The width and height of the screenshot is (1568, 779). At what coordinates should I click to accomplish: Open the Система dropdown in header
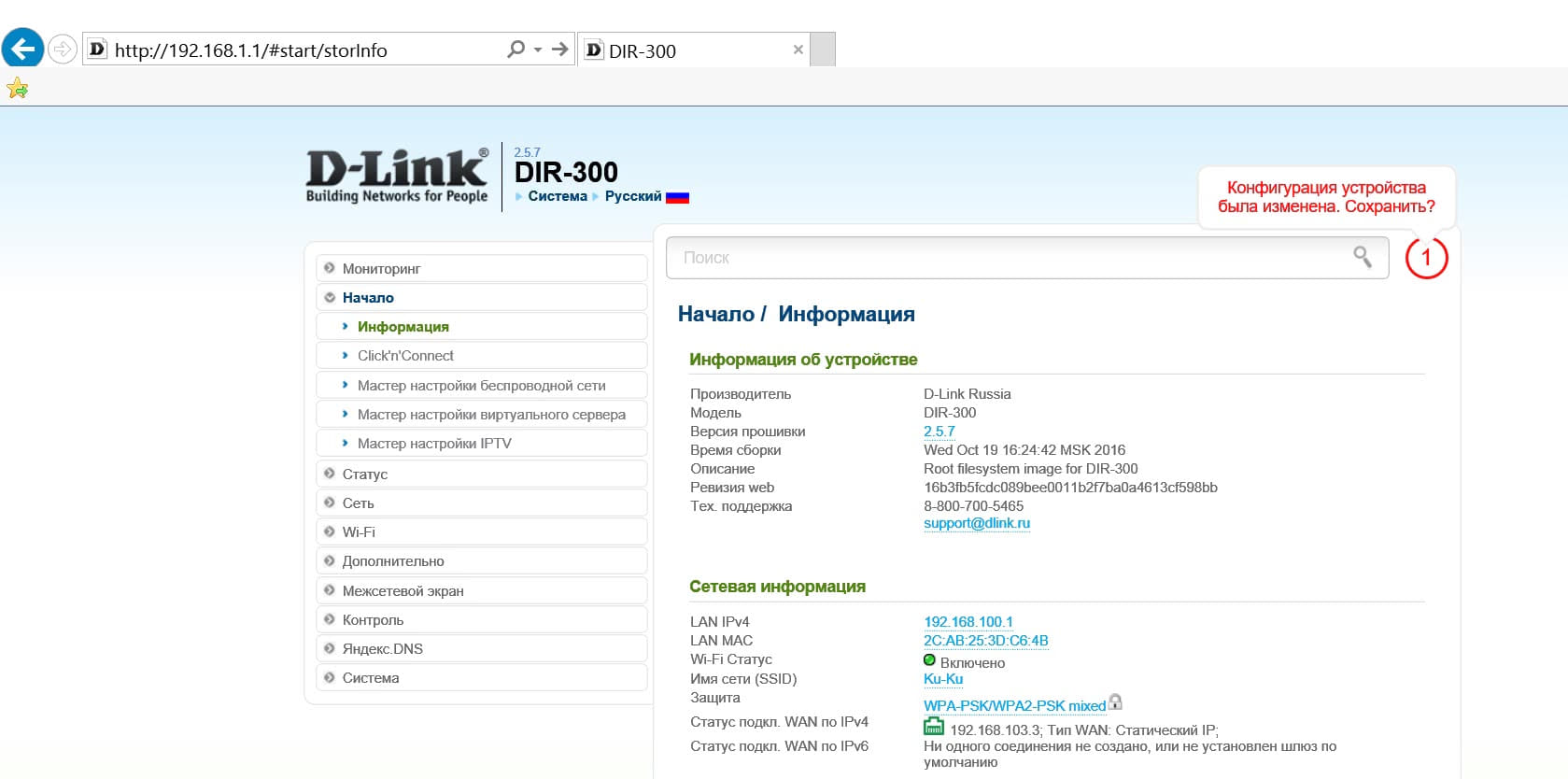[557, 196]
